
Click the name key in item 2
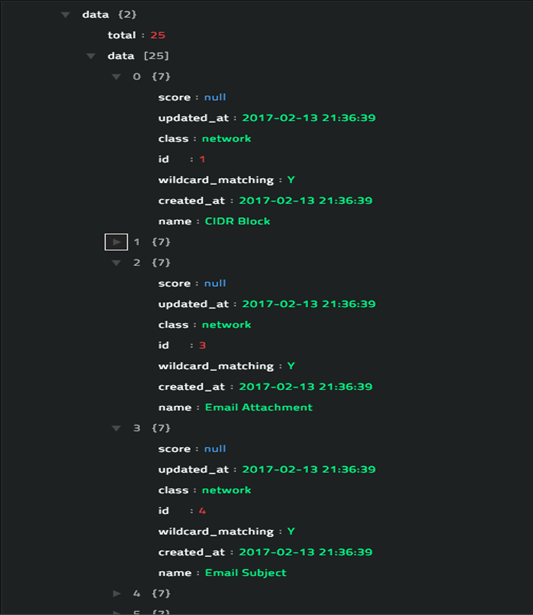pos(175,408)
